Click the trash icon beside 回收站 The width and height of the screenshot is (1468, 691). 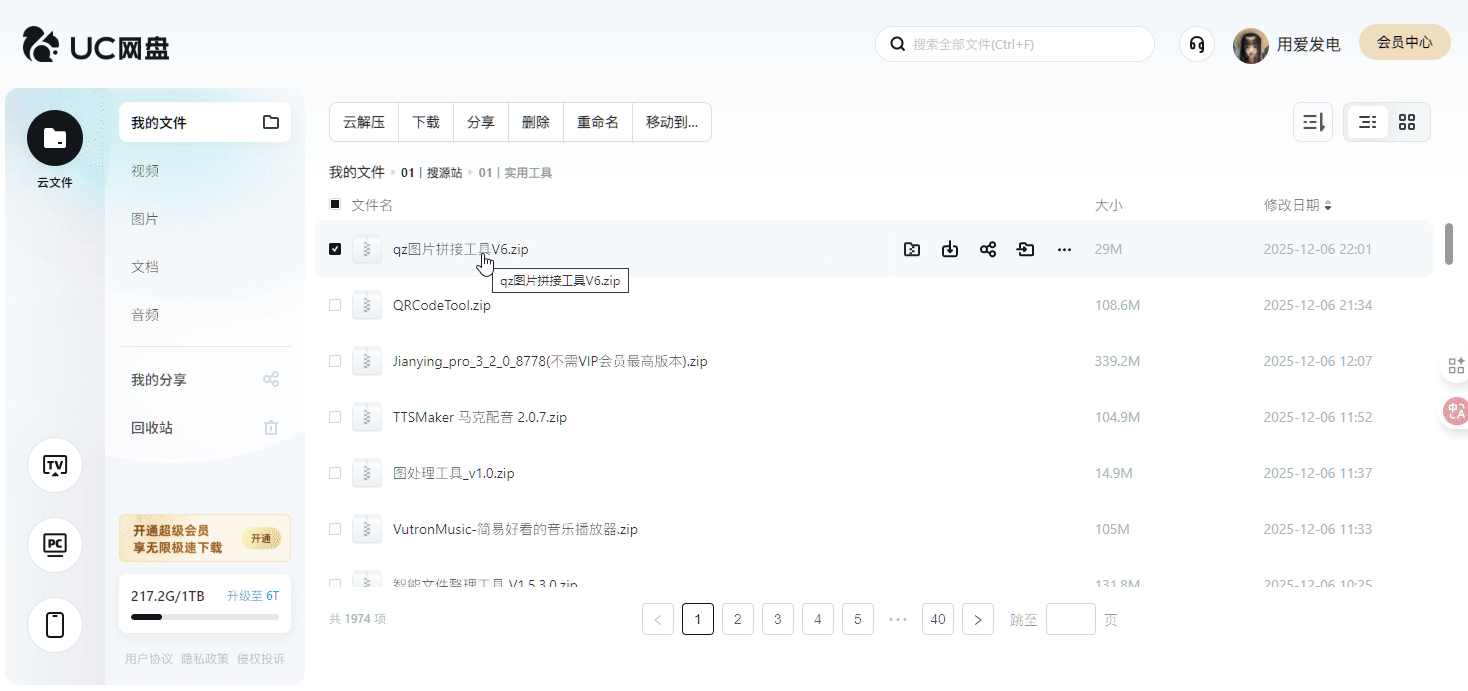(x=271, y=427)
